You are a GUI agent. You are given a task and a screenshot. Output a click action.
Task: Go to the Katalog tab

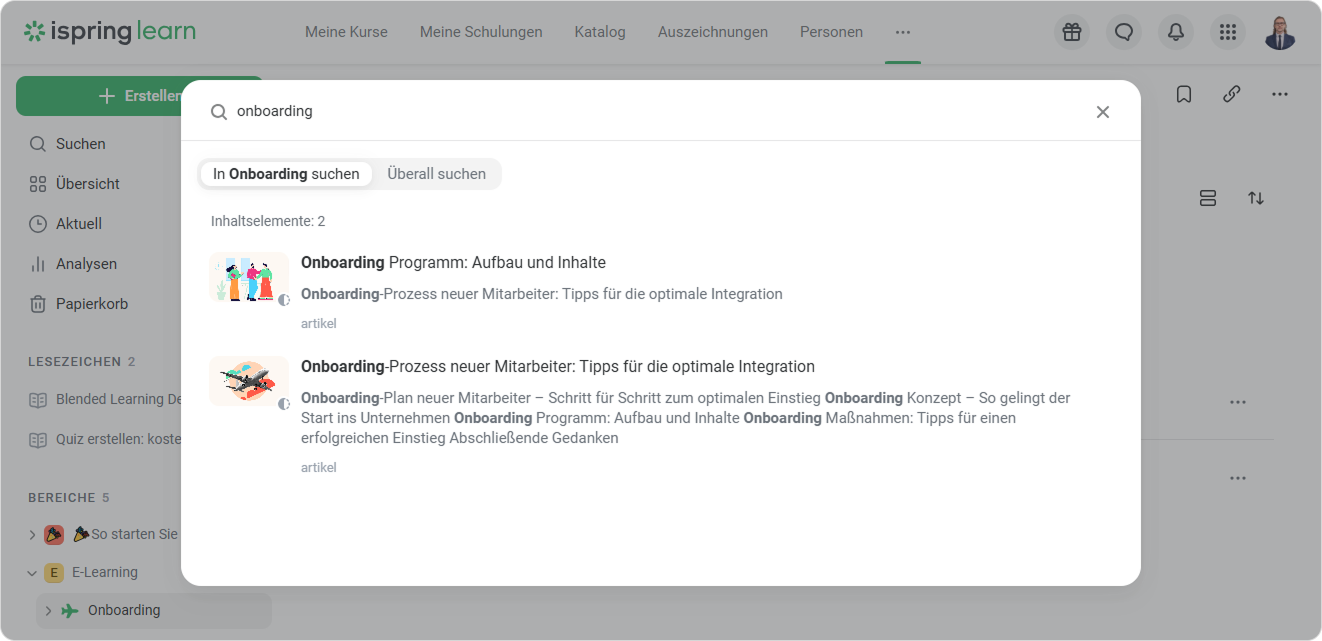(600, 32)
